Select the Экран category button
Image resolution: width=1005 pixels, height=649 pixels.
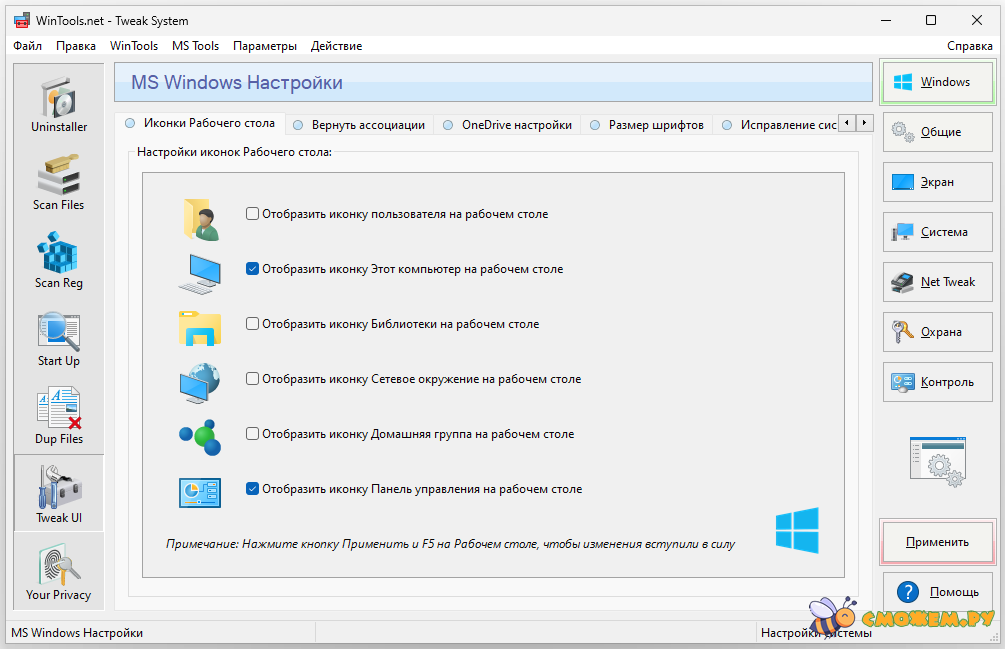point(938,182)
